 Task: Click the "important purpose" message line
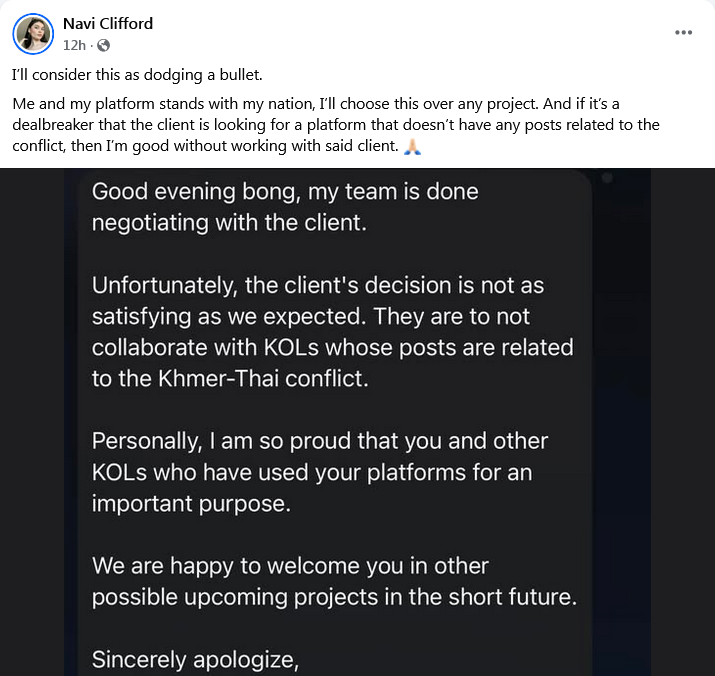190,503
